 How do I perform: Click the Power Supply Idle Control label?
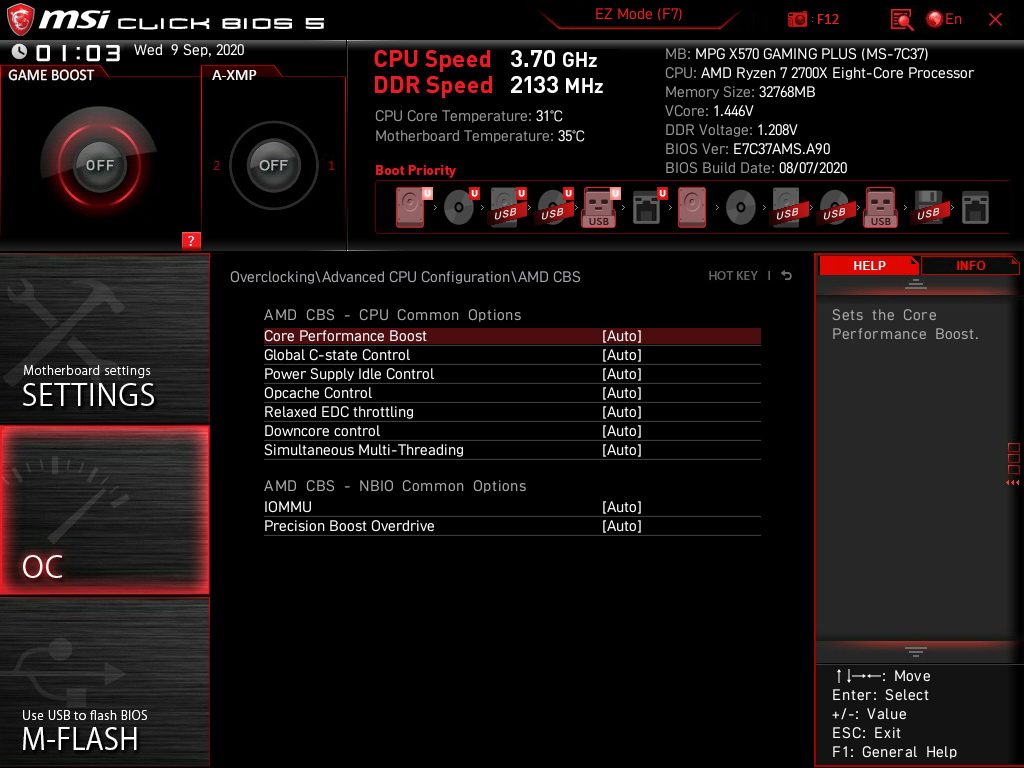(349, 374)
